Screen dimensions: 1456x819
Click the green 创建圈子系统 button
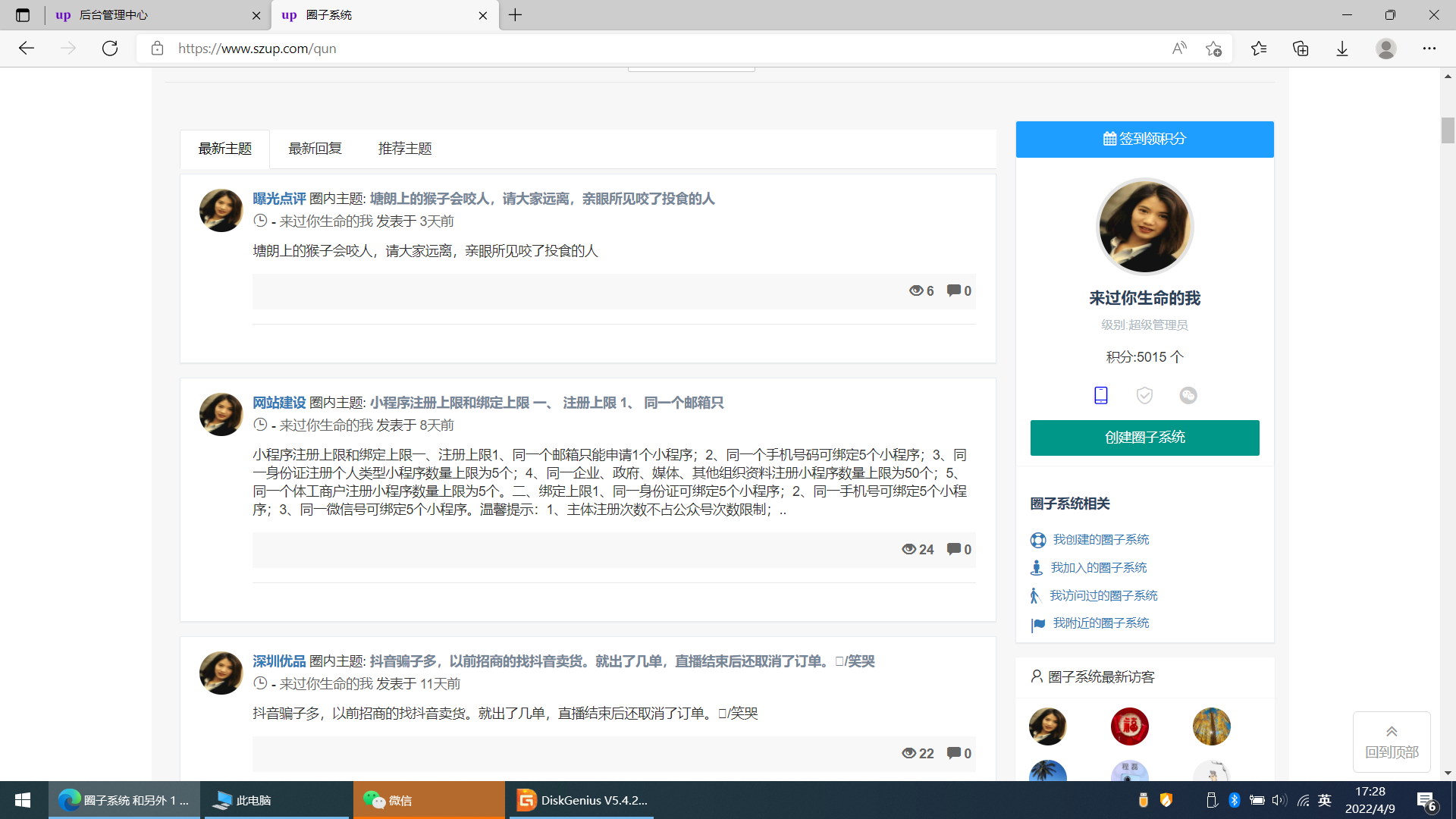[1144, 438]
